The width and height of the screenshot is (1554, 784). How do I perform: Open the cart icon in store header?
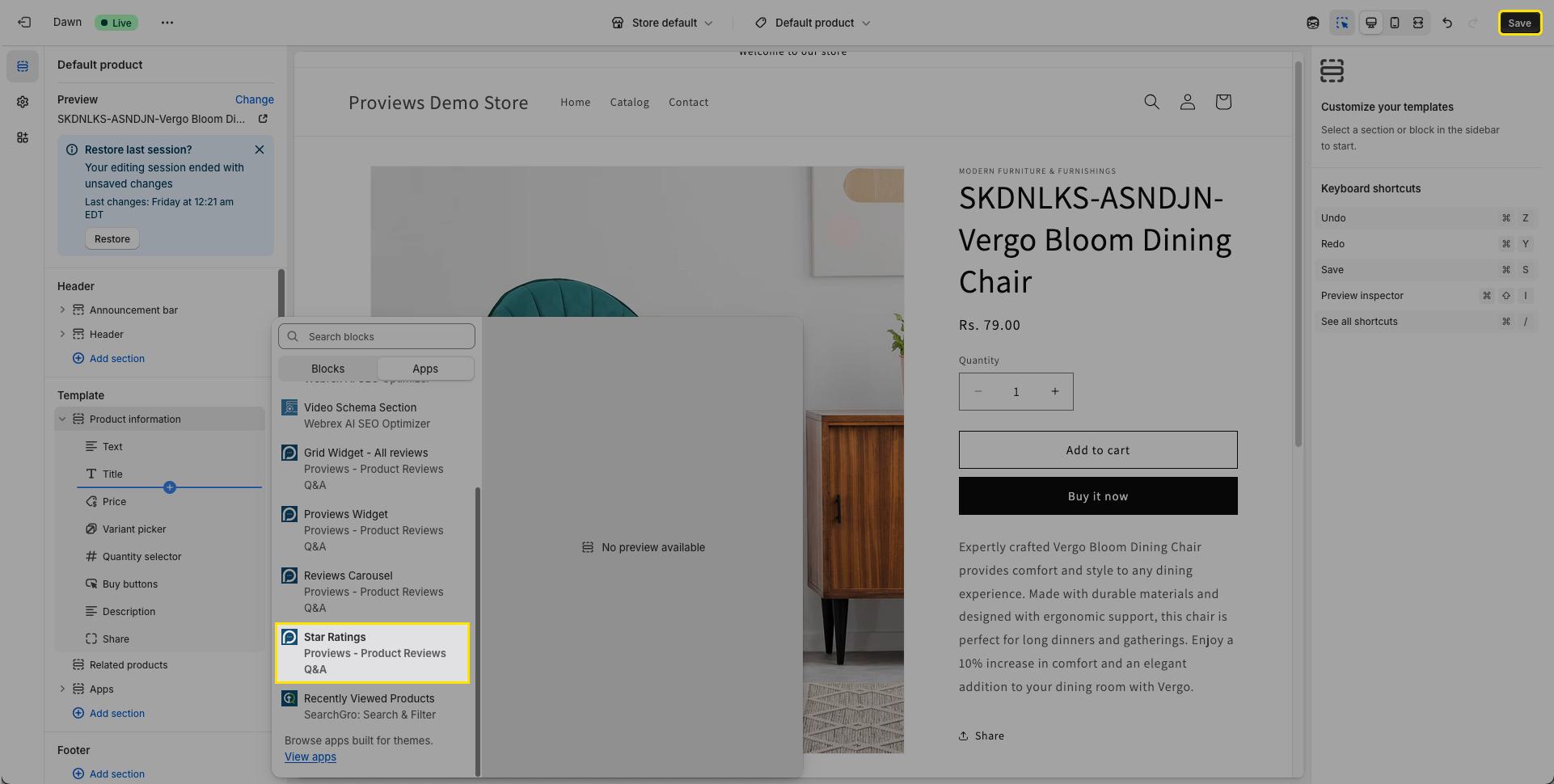pos(1223,102)
